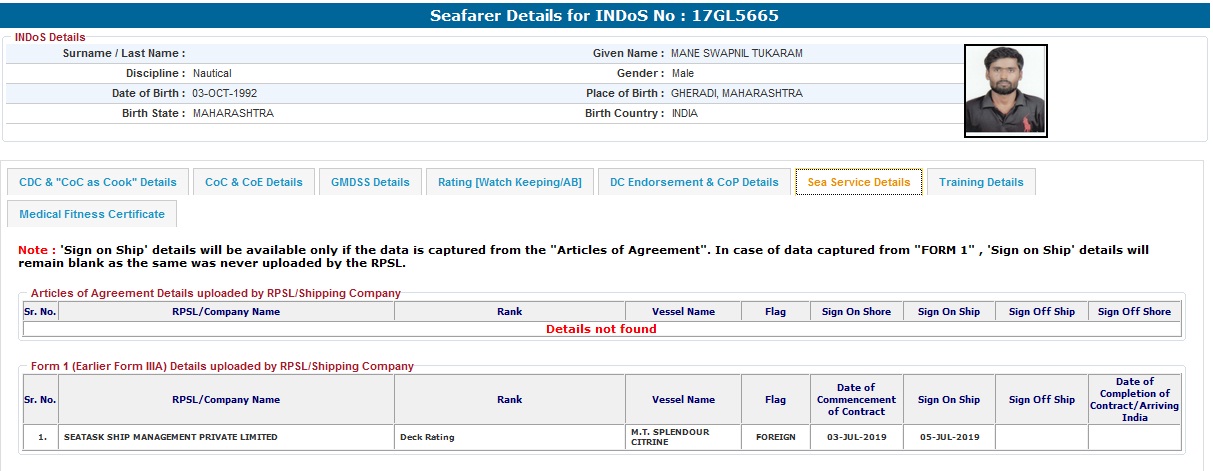Image resolution: width=1213 pixels, height=471 pixels.
Task: Click the Date of Commencement of Contract header
Action: click(x=855, y=399)
